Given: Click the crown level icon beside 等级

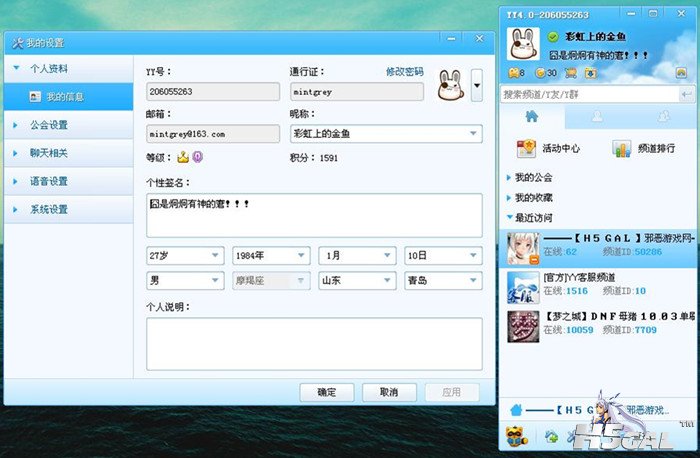Looking at the screenshot, I should coord(183,157).
